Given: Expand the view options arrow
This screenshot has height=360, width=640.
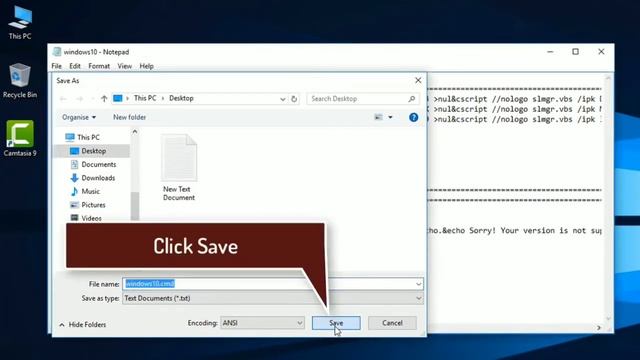Looking at the screenshot, I should (390, 118).
